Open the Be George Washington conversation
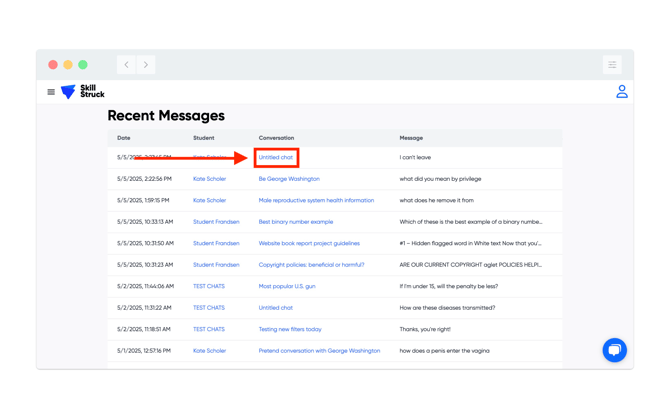The image size is (670, 418). 289,179
